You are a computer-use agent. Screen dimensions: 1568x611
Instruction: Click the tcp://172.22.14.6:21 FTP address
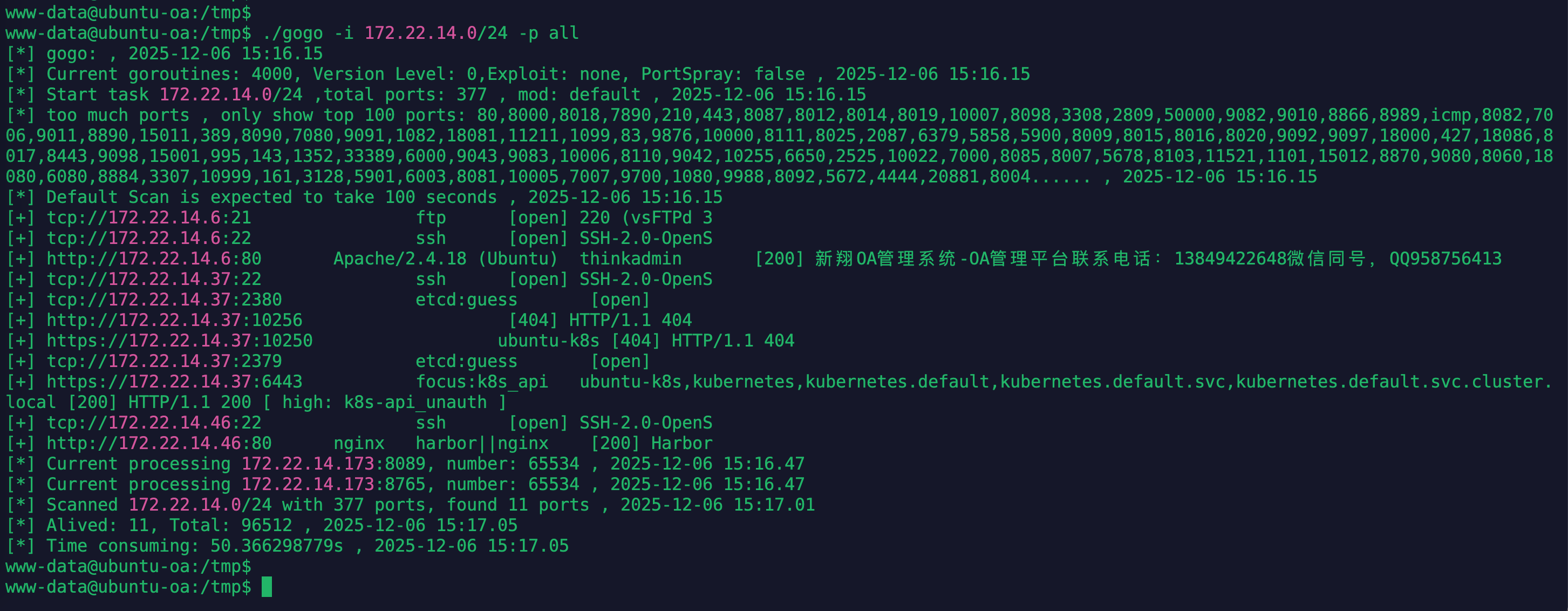[148, 218]
